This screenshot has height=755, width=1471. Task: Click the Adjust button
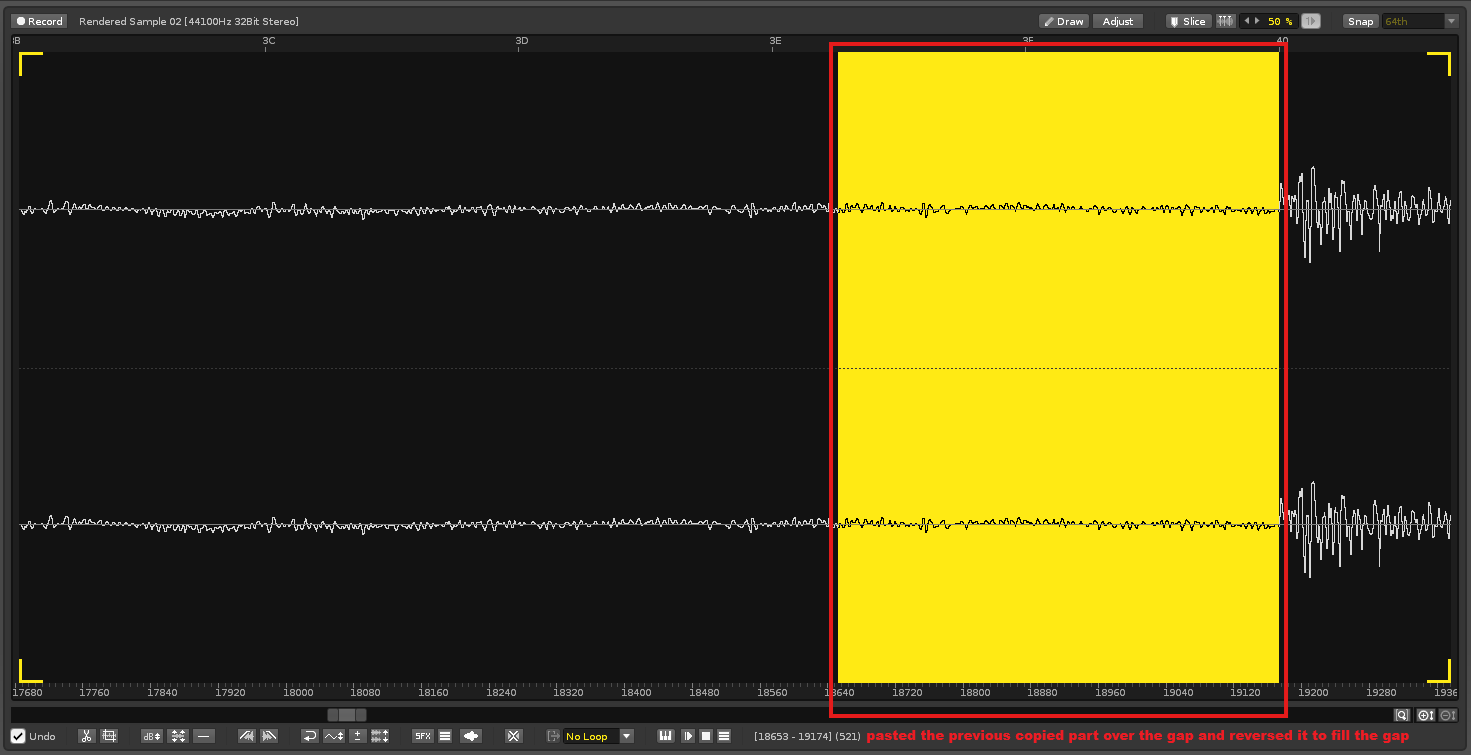coord(1118,21)
